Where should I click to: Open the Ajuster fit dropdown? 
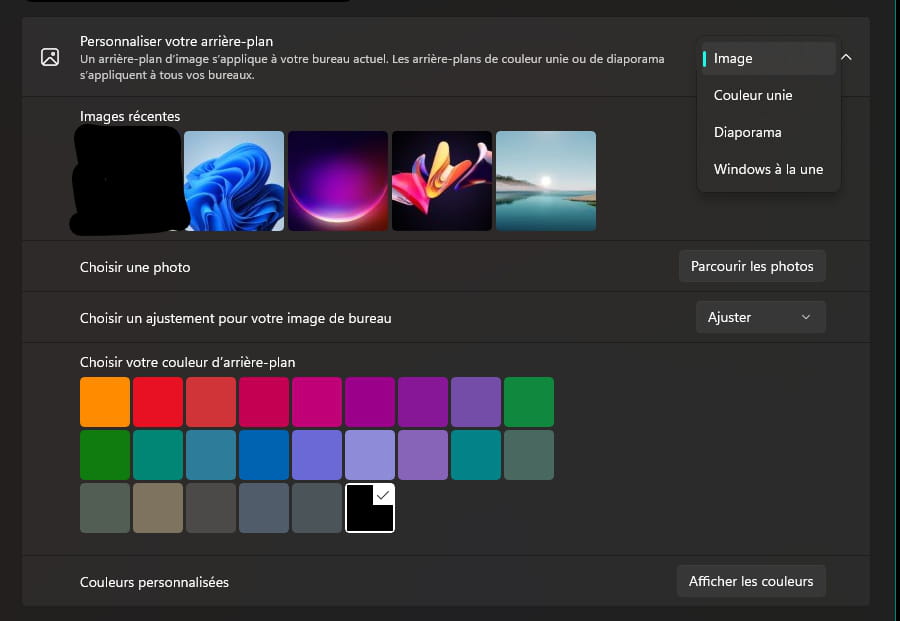pos(760,317)
